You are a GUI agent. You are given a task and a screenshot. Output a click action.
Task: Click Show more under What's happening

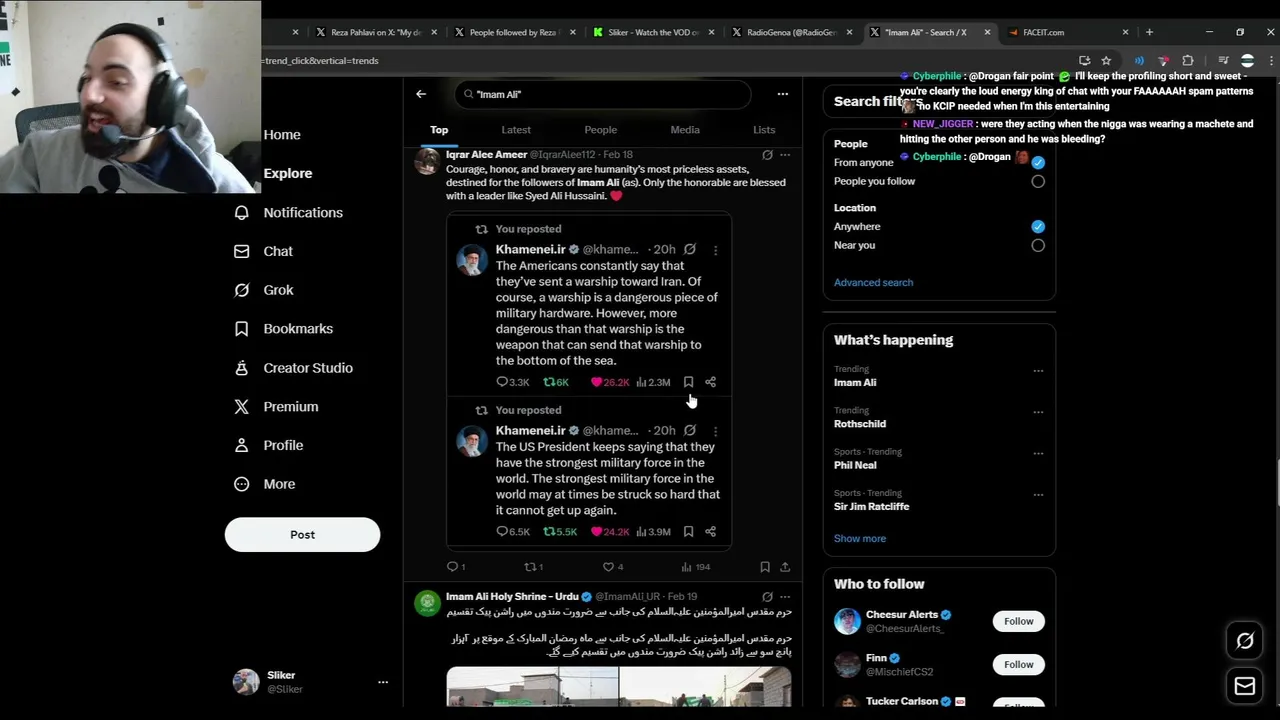click(x=860, y=539)
